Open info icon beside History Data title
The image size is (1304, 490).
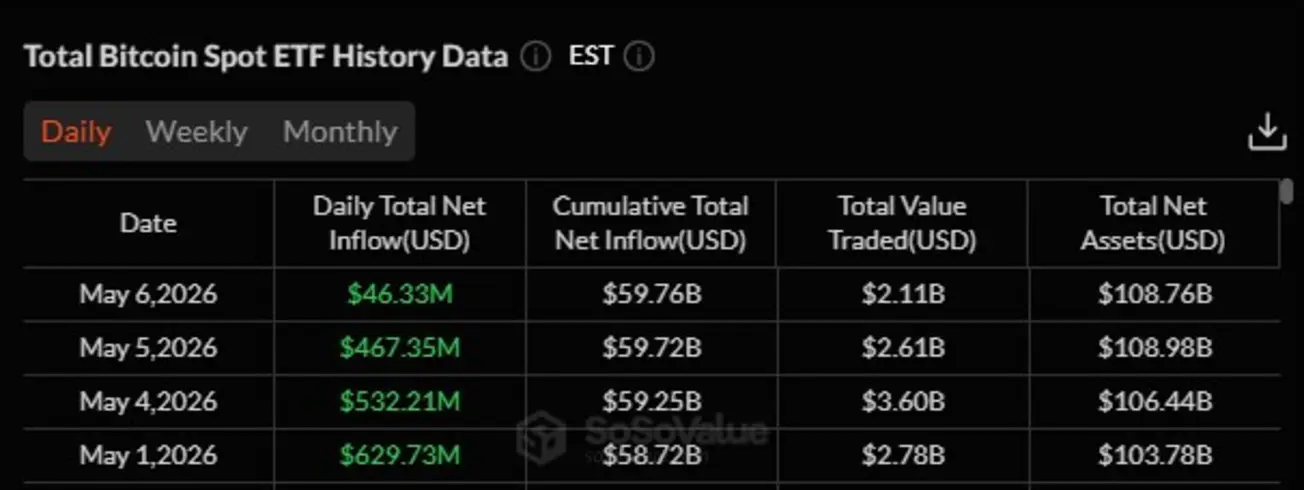tap(535, 56)
